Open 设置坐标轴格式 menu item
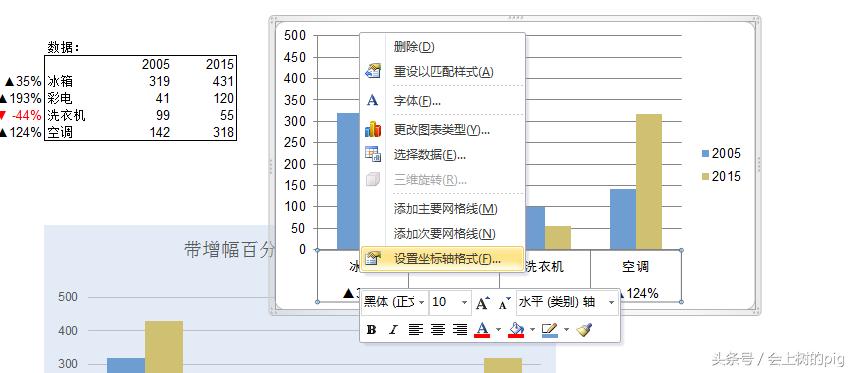The image size is (854, 373). (442, 259)
